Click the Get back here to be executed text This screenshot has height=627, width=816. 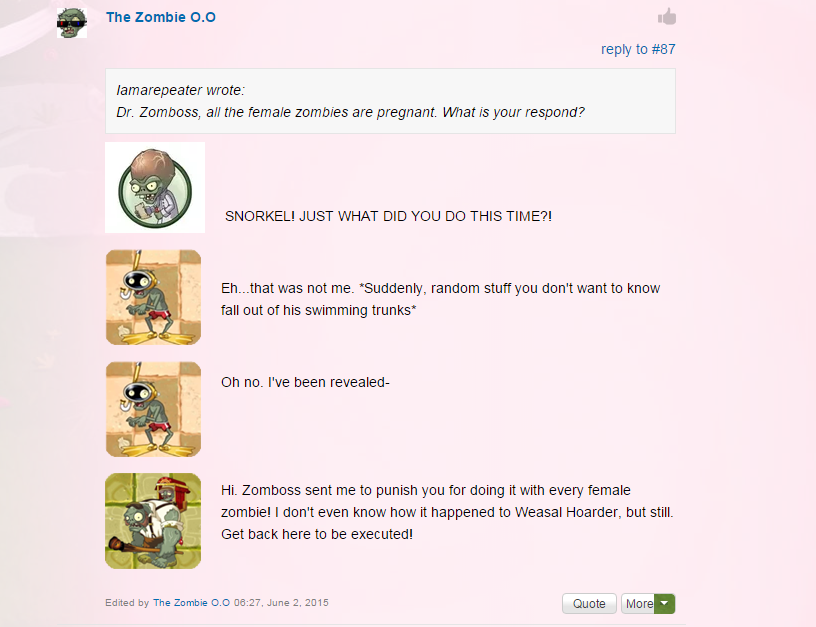pos(317,534)
